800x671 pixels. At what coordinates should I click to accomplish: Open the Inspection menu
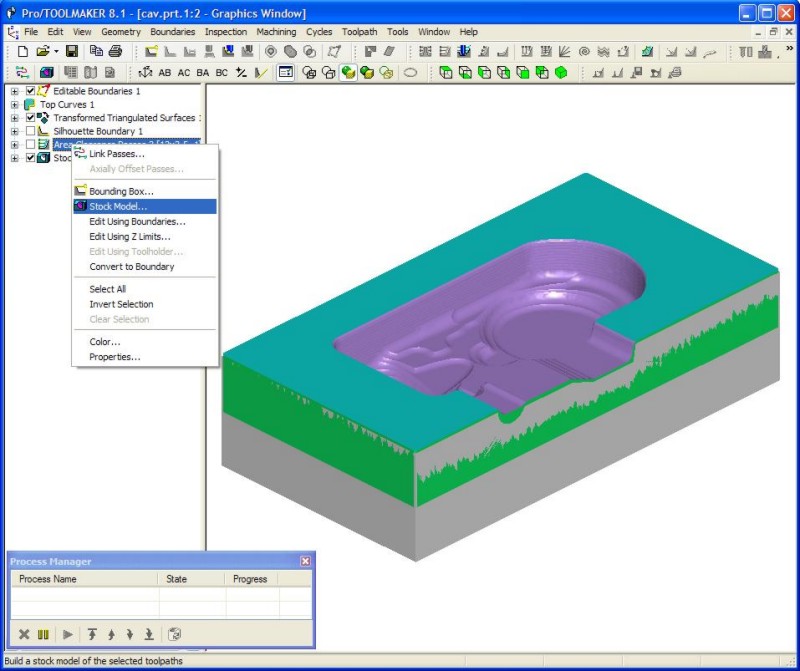tap(226, 32)
